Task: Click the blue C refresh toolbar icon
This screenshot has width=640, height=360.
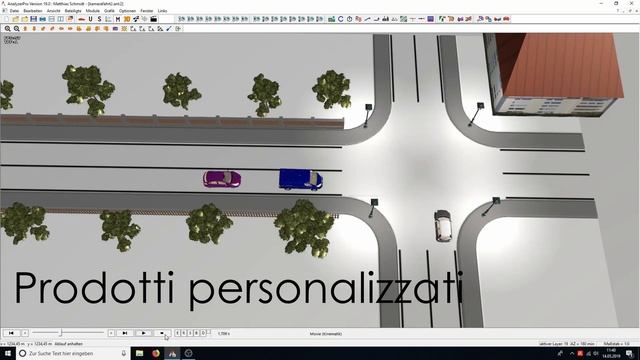Action: click(x=340, y=19)
